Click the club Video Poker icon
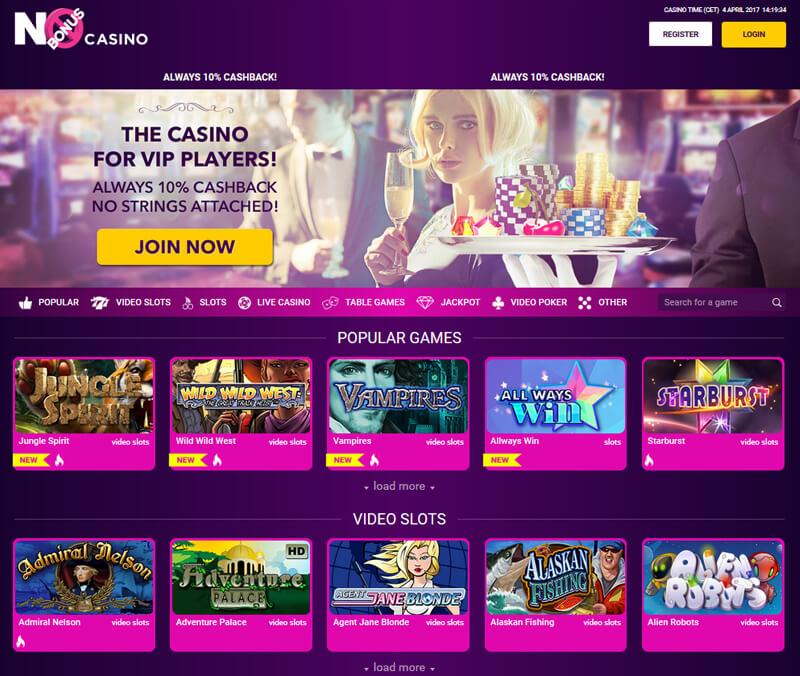This screenshot has width=800, height=676. (498, 303)
